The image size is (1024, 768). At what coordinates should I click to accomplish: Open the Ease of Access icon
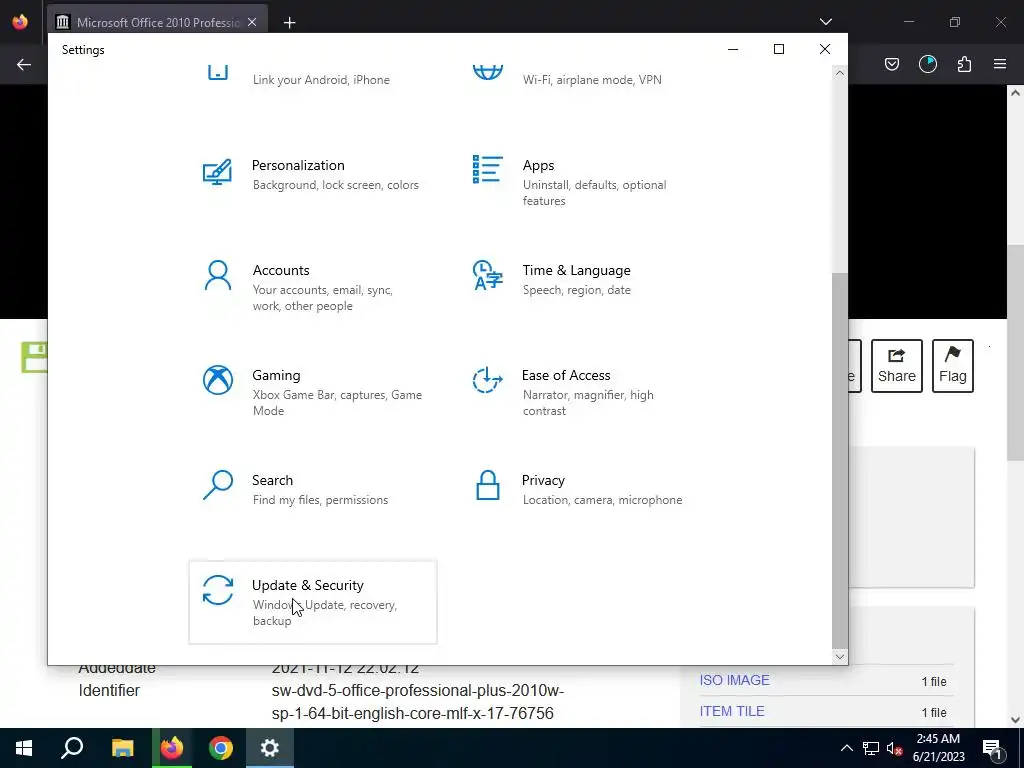click(x=487, y=380)
